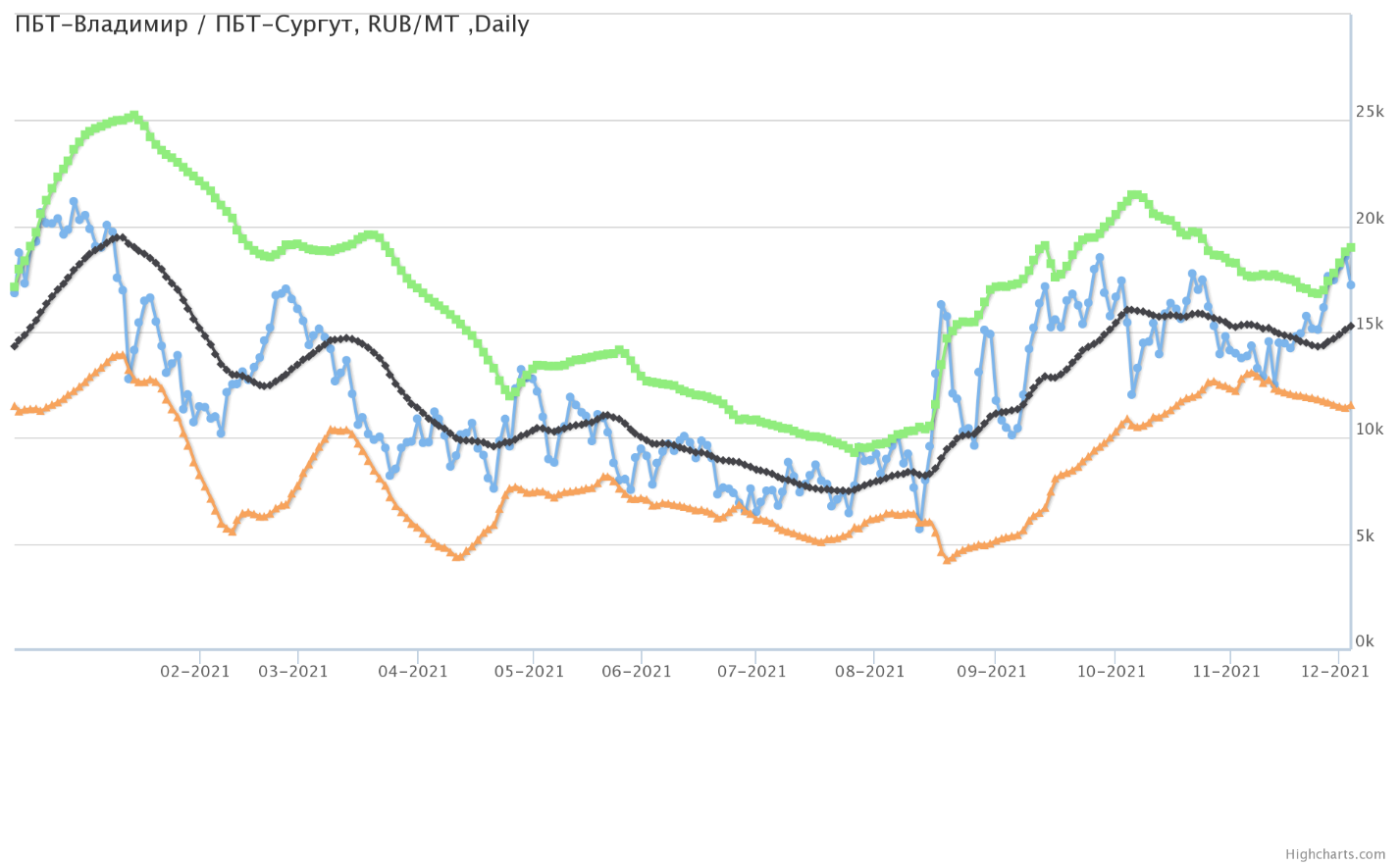Select the 03-2021 date label
The height and width of the screenshot is (866, 1400).
coord(293,672)
